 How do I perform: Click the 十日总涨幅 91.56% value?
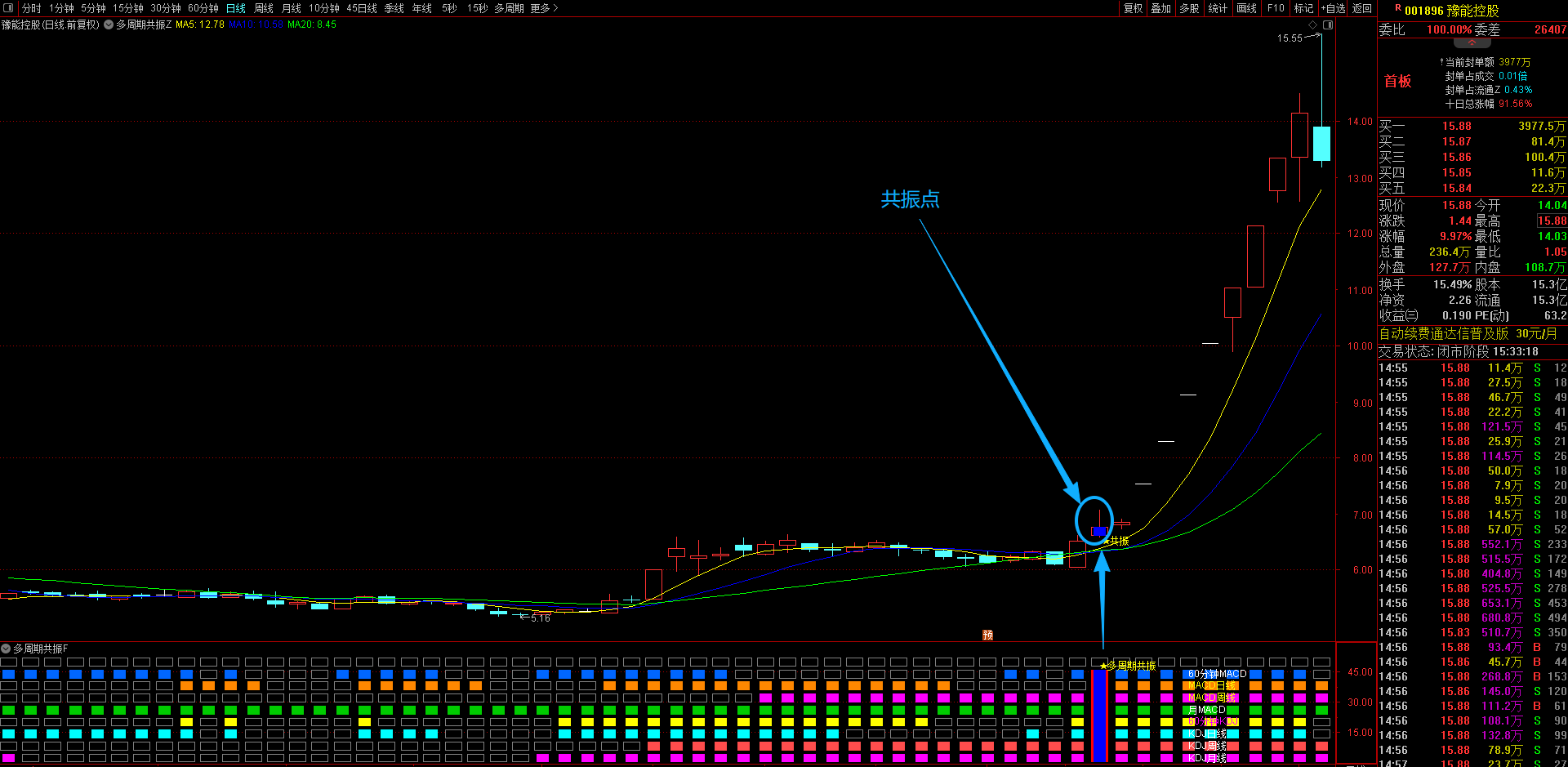[x=1515, y=104]
